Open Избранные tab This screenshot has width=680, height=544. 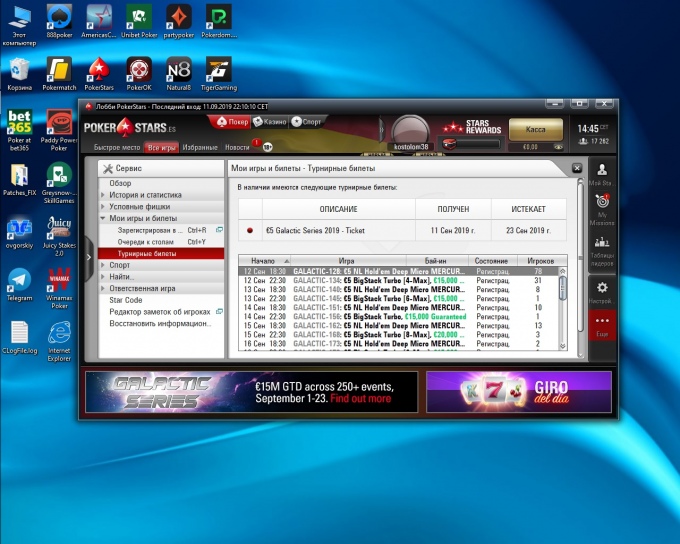200,147
